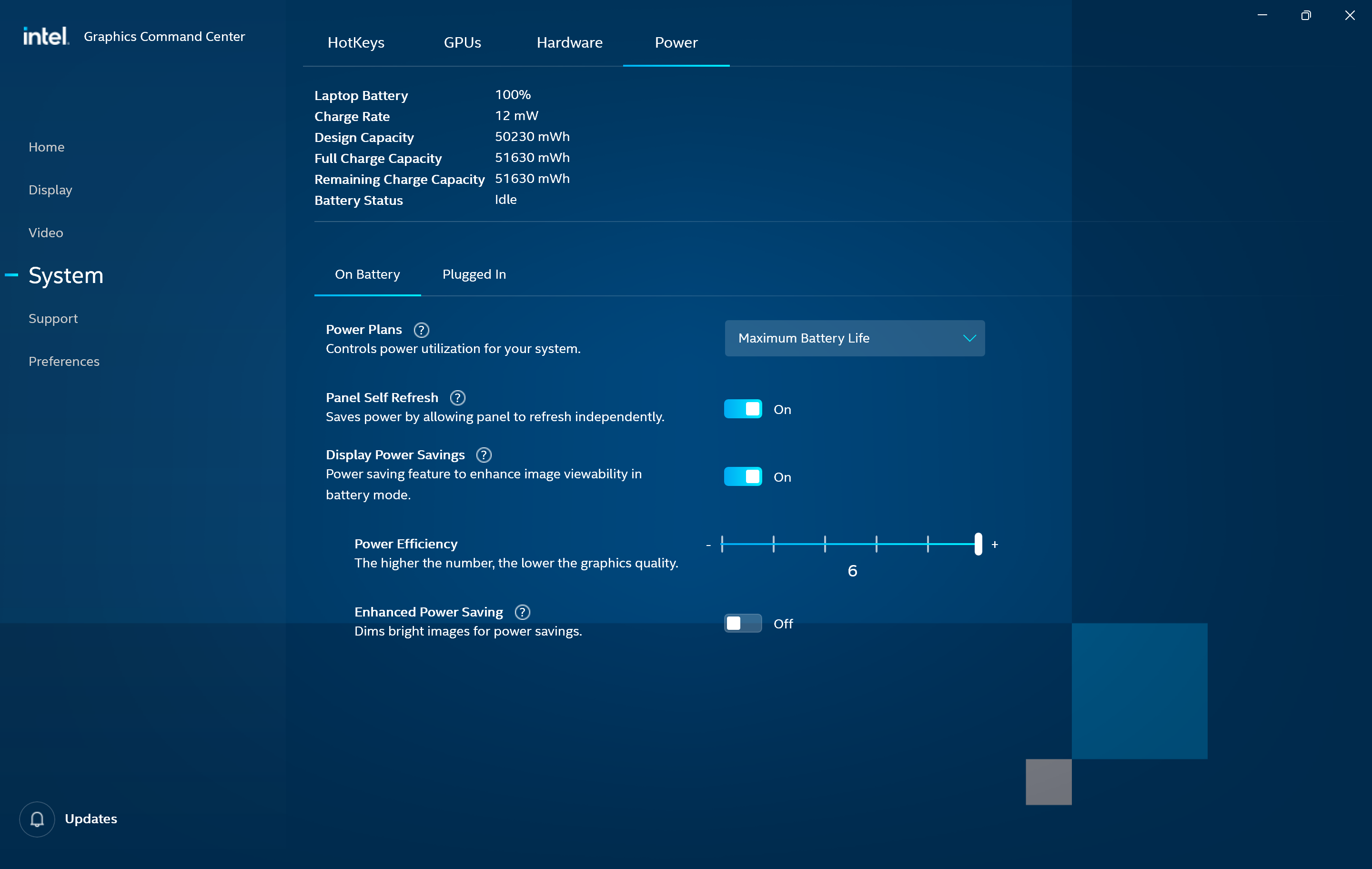Open the Hardware tab
This screenshot has width=1372, height=869.
[569, 43]
